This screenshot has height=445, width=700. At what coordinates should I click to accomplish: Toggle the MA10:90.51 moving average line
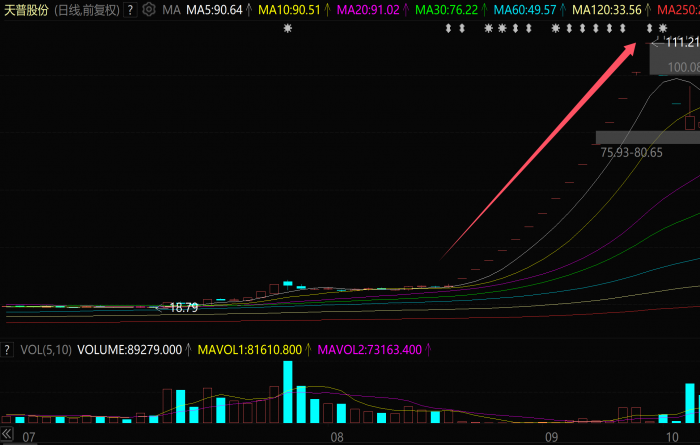tap(291, 9)
